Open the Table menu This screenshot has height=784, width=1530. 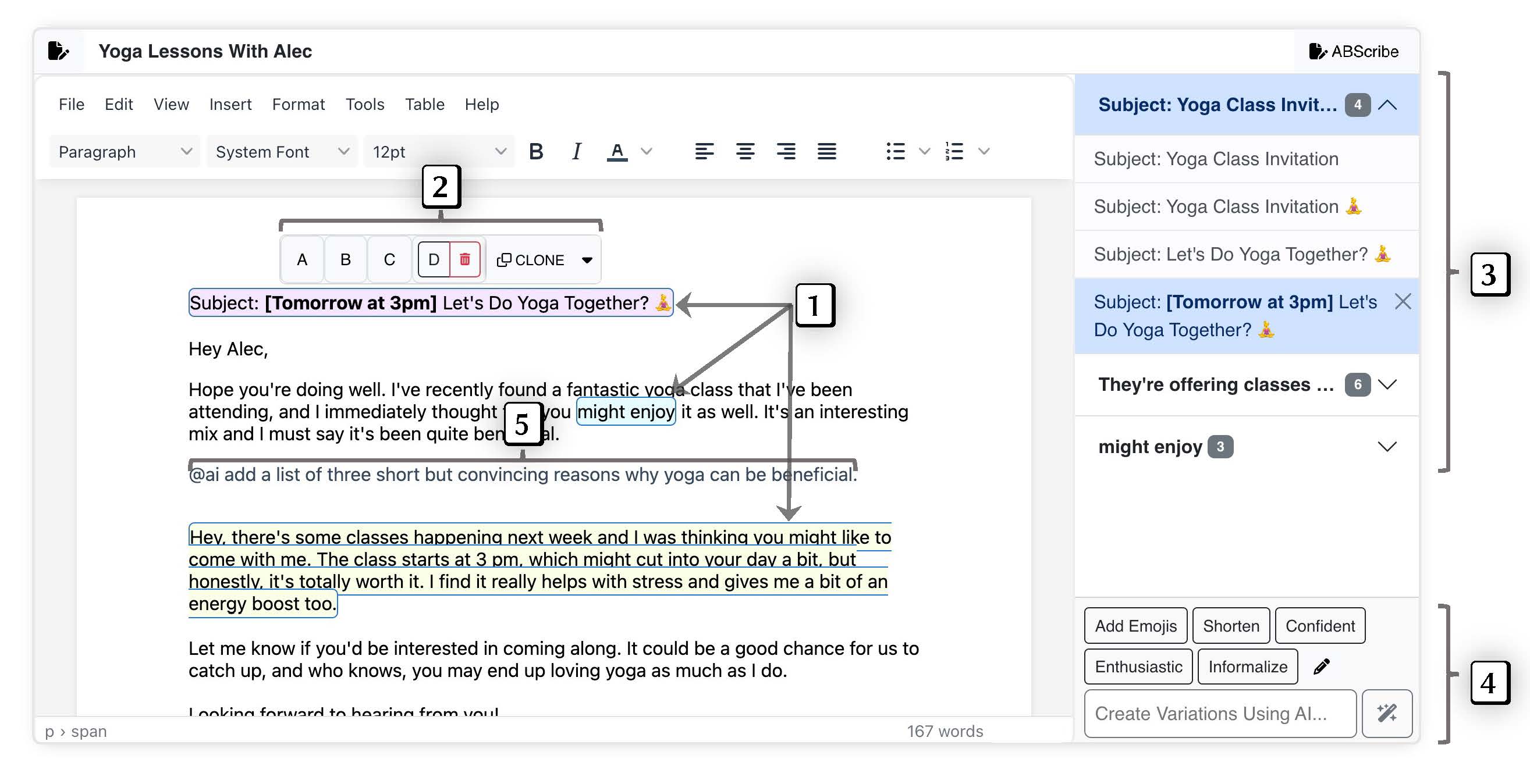[x=424, y=105]
